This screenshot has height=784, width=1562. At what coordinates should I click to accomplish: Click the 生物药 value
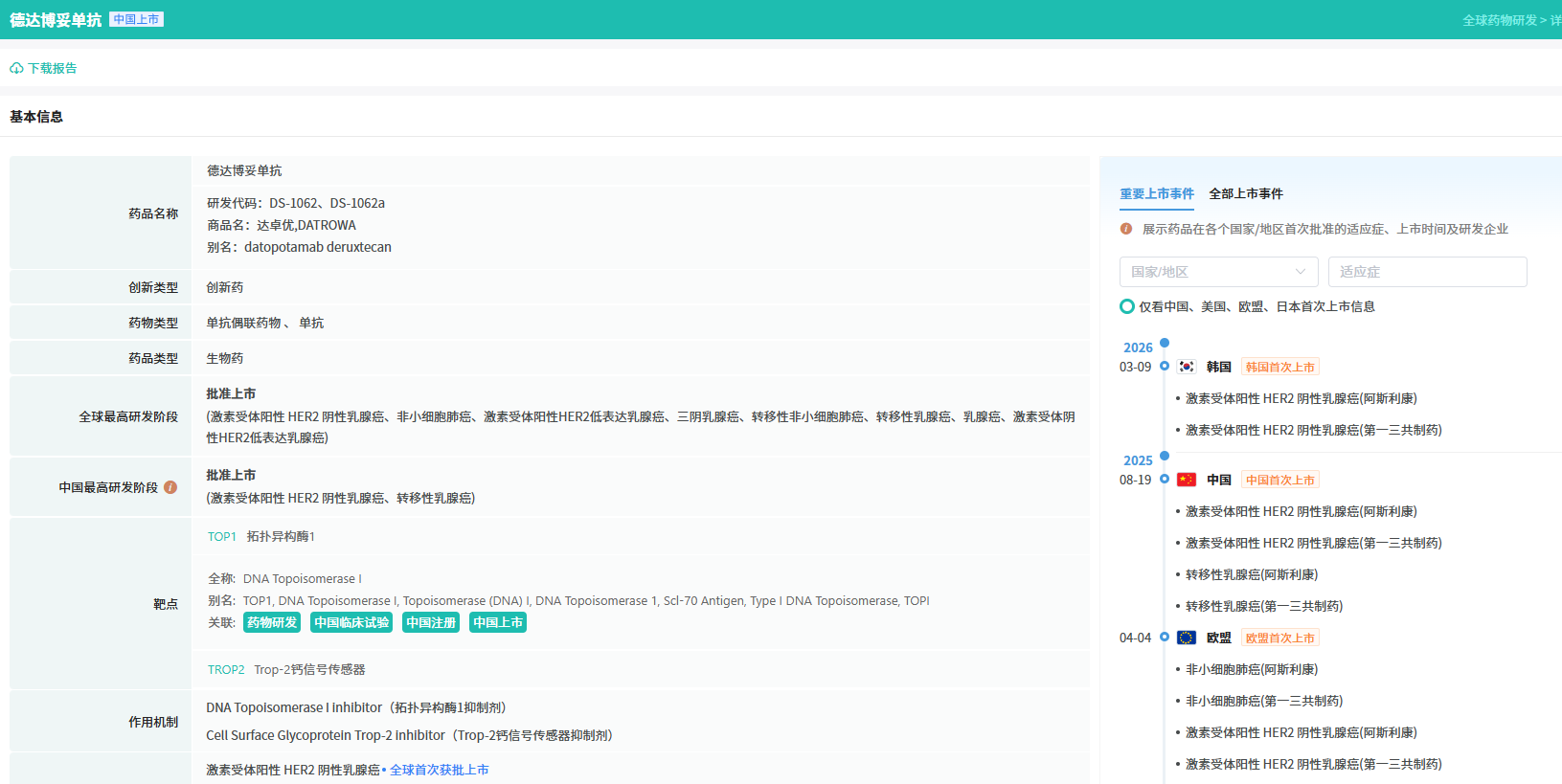click(225, 358)
